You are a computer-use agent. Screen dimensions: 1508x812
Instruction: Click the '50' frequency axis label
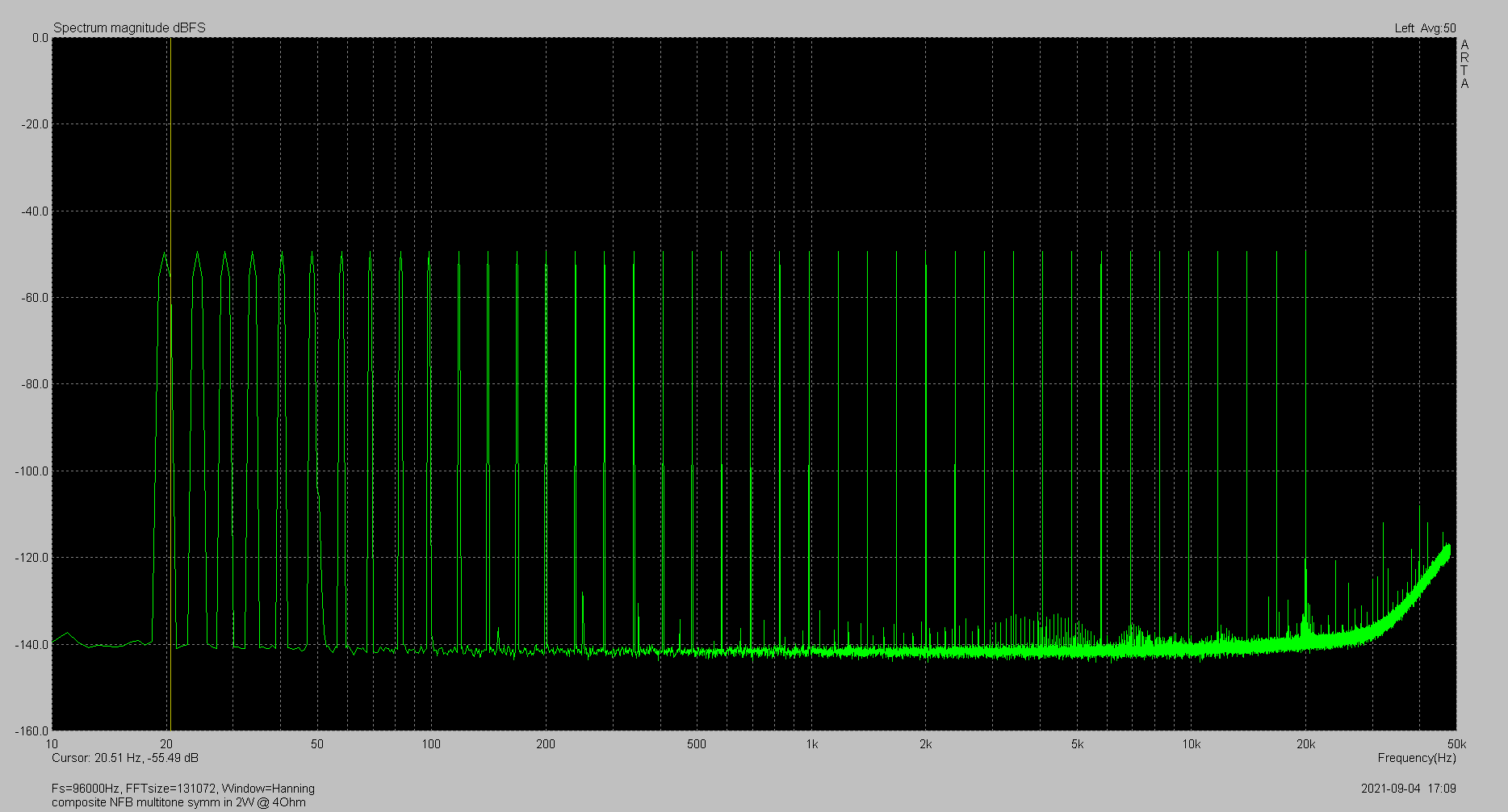click(x=317, y=744)
